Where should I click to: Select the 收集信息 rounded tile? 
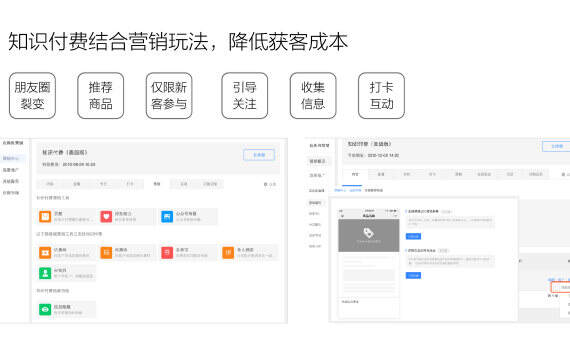tap(313, 96)
